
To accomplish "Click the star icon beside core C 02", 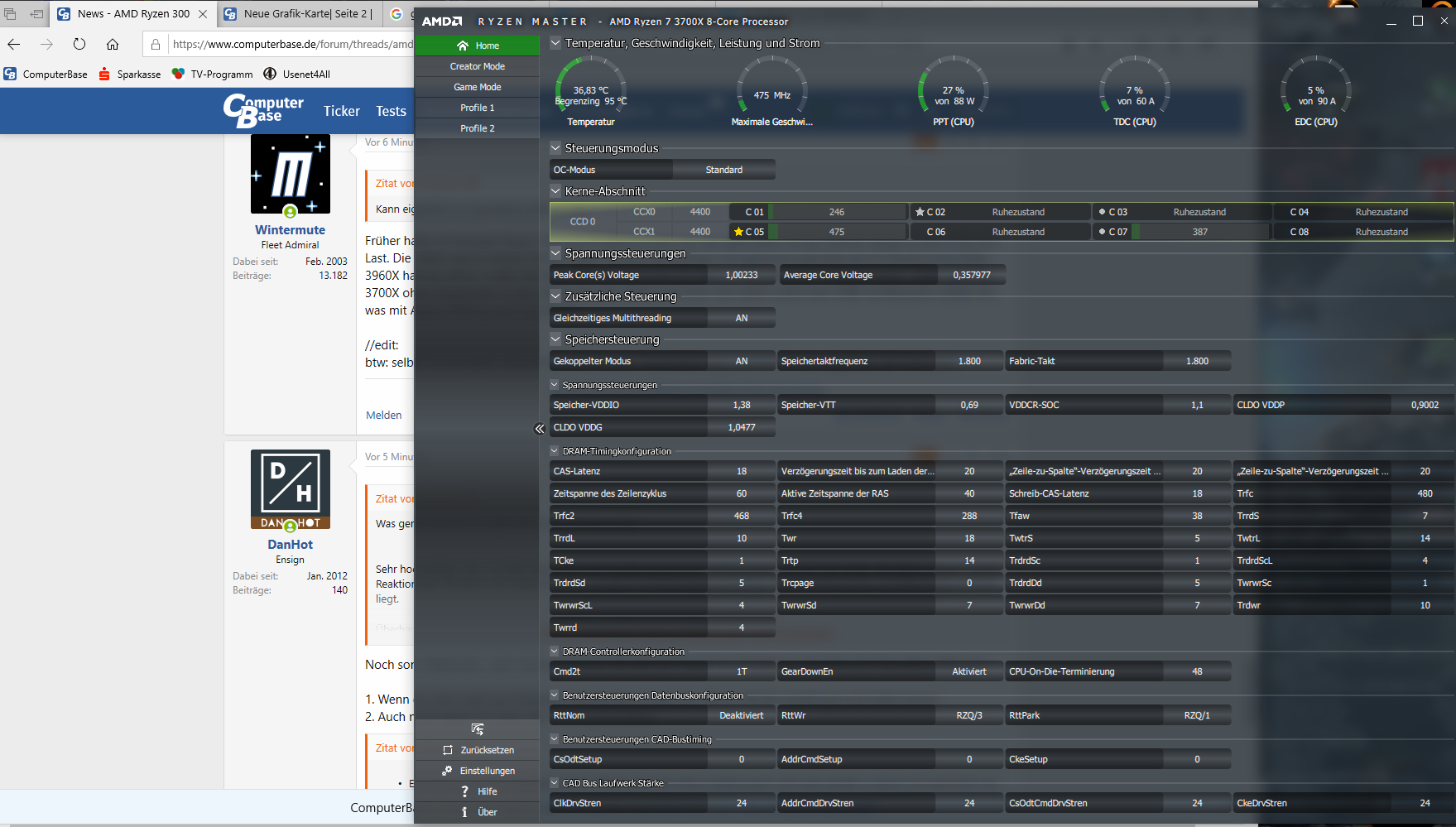I will pos(920,212).
